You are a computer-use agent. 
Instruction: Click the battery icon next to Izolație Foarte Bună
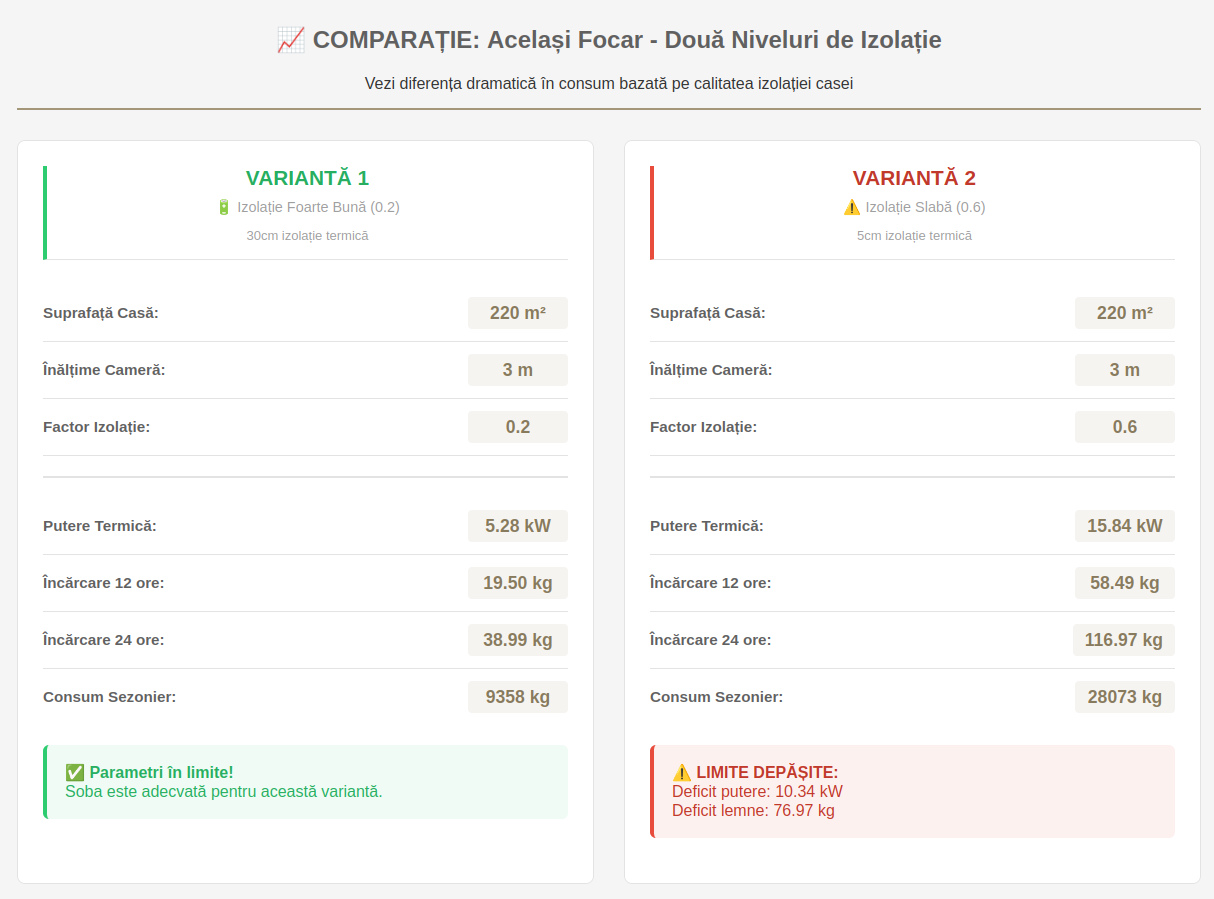click(224, 207)
